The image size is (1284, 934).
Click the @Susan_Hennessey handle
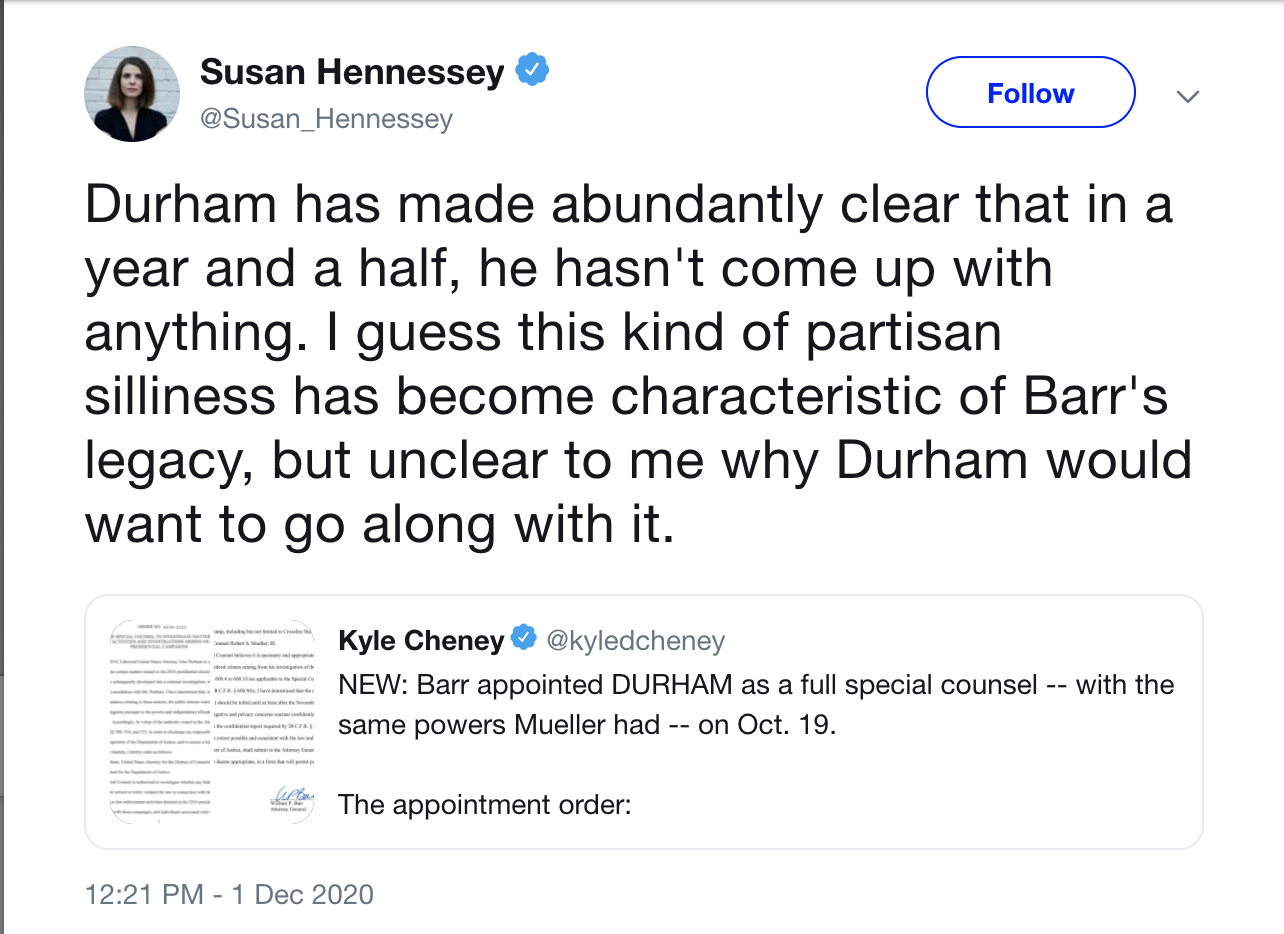coord(326,119)
